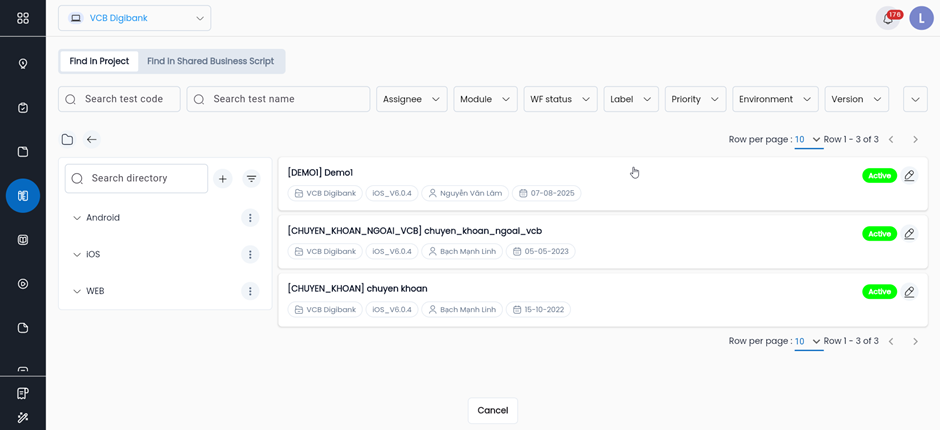This screenshot has height=430, width=940.
Task: Edit the CHUYEN_KHOAN chuyen khoan test case
Action: (909, 292)
